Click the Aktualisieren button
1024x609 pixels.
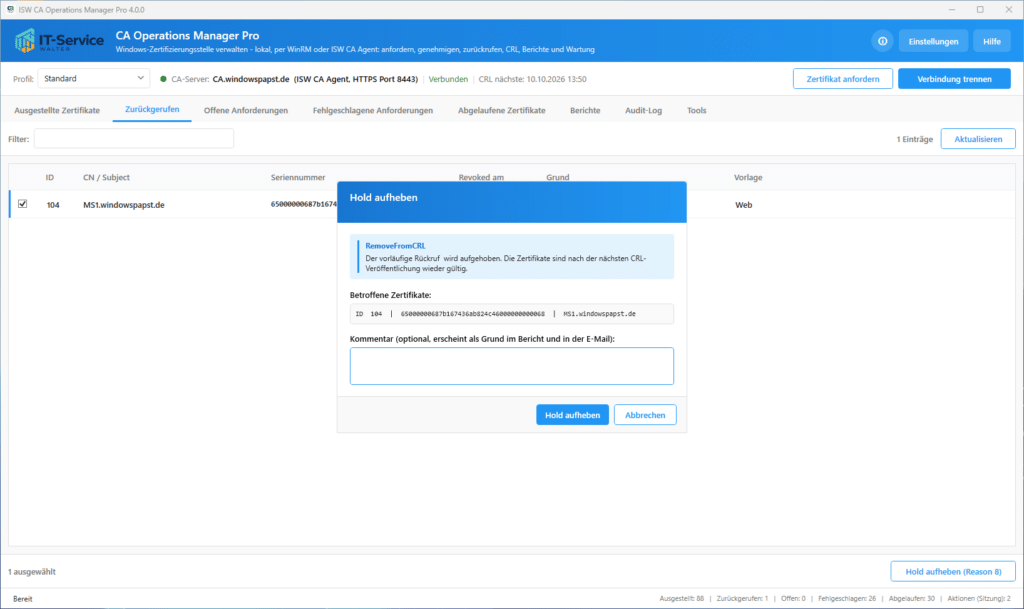tap(978, 139)
